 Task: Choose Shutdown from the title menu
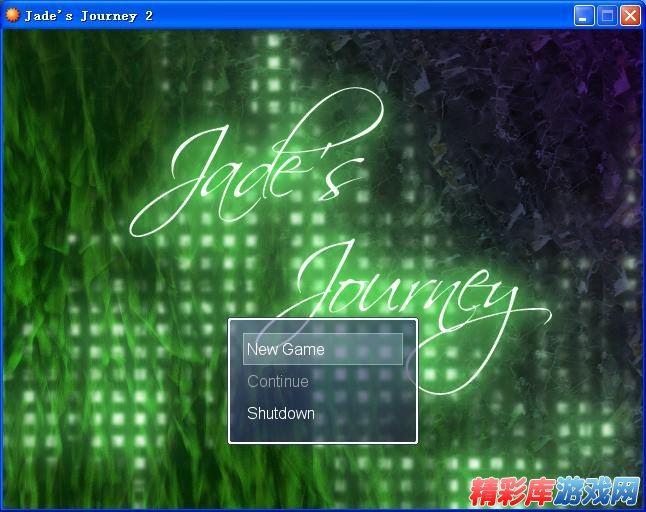click(x=281, y=413)
